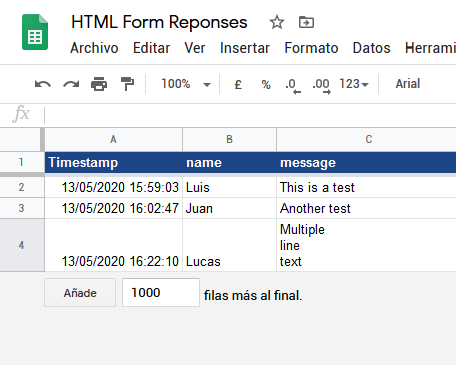Open the Formato menu

311,48
